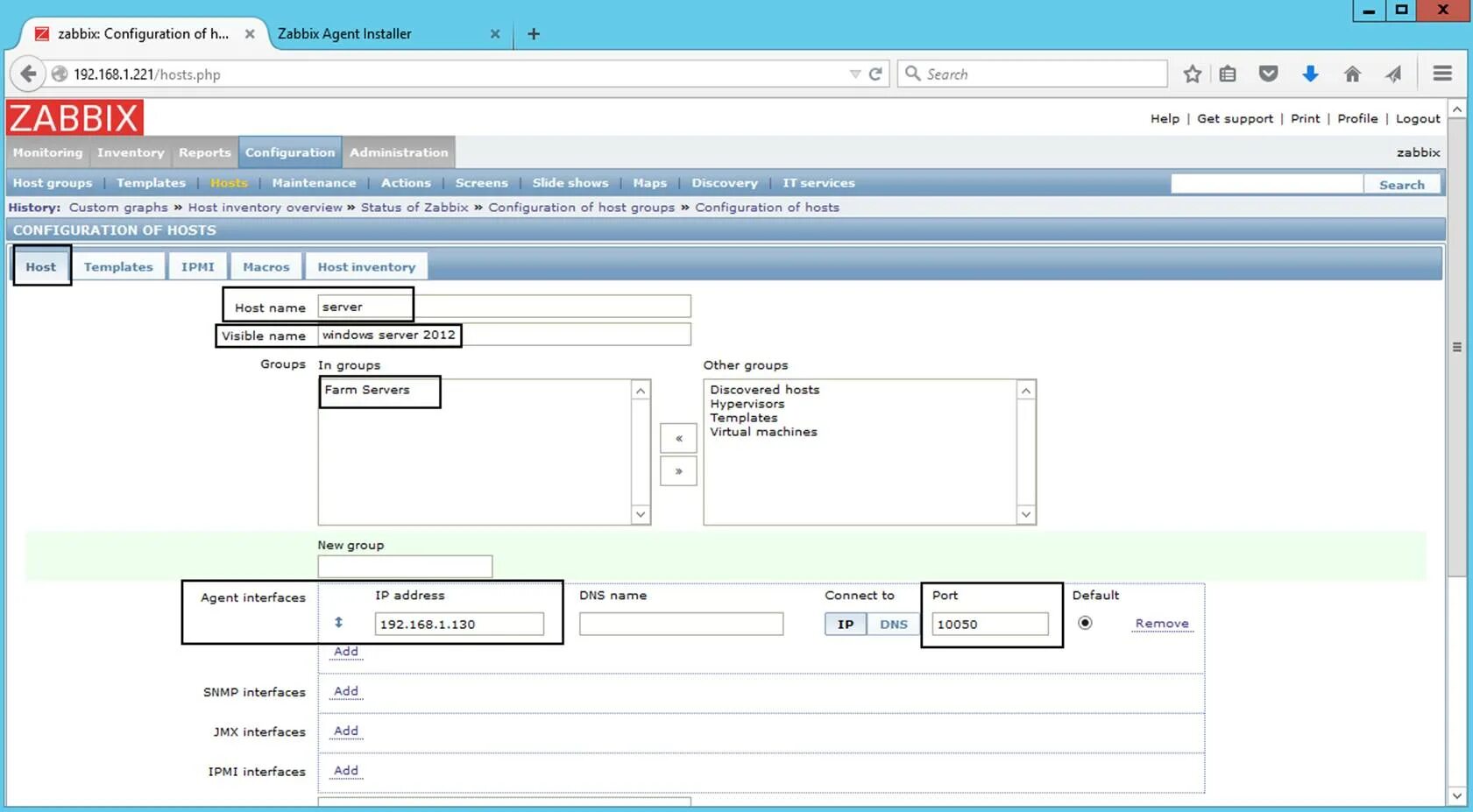
Task: Click the Visible name input field
Action: [x=504, y=335]
